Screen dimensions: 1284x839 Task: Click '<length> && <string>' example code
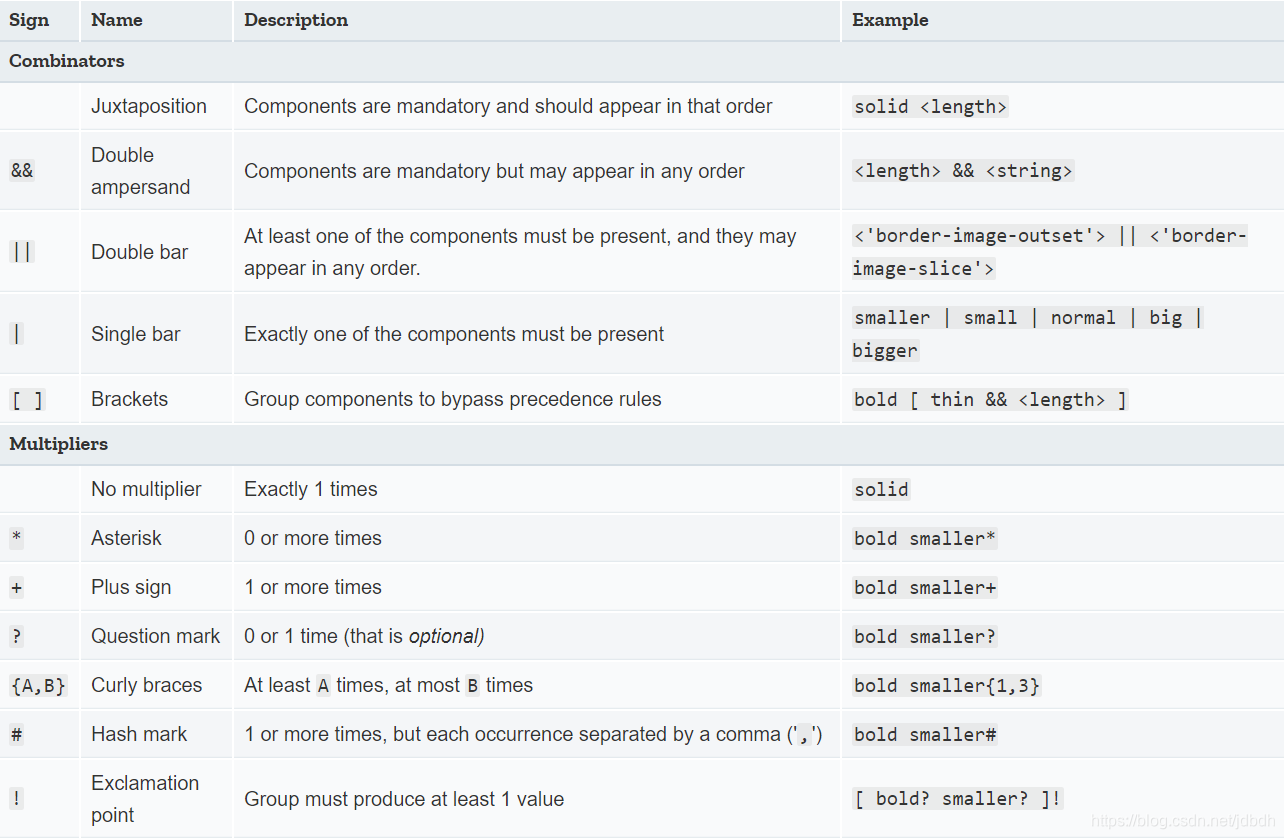(963, 171)
